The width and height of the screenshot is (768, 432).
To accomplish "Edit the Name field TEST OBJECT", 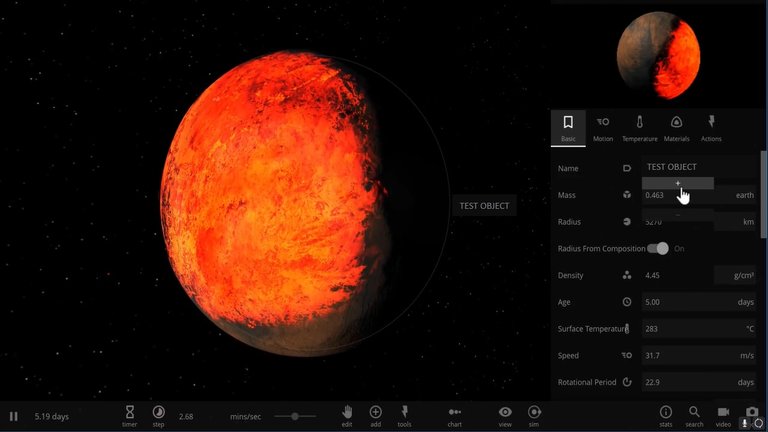I will (x=699, y=167).
